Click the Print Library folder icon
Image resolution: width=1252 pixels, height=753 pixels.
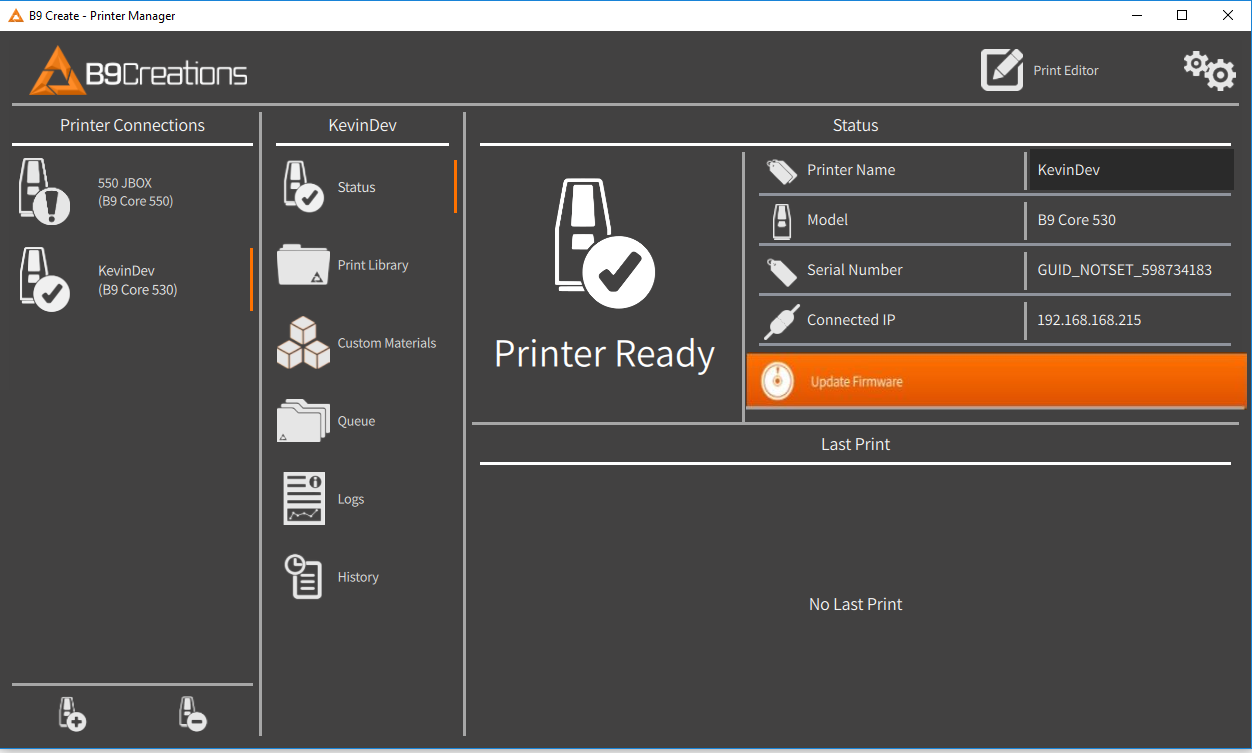click(x=303, y=265)
